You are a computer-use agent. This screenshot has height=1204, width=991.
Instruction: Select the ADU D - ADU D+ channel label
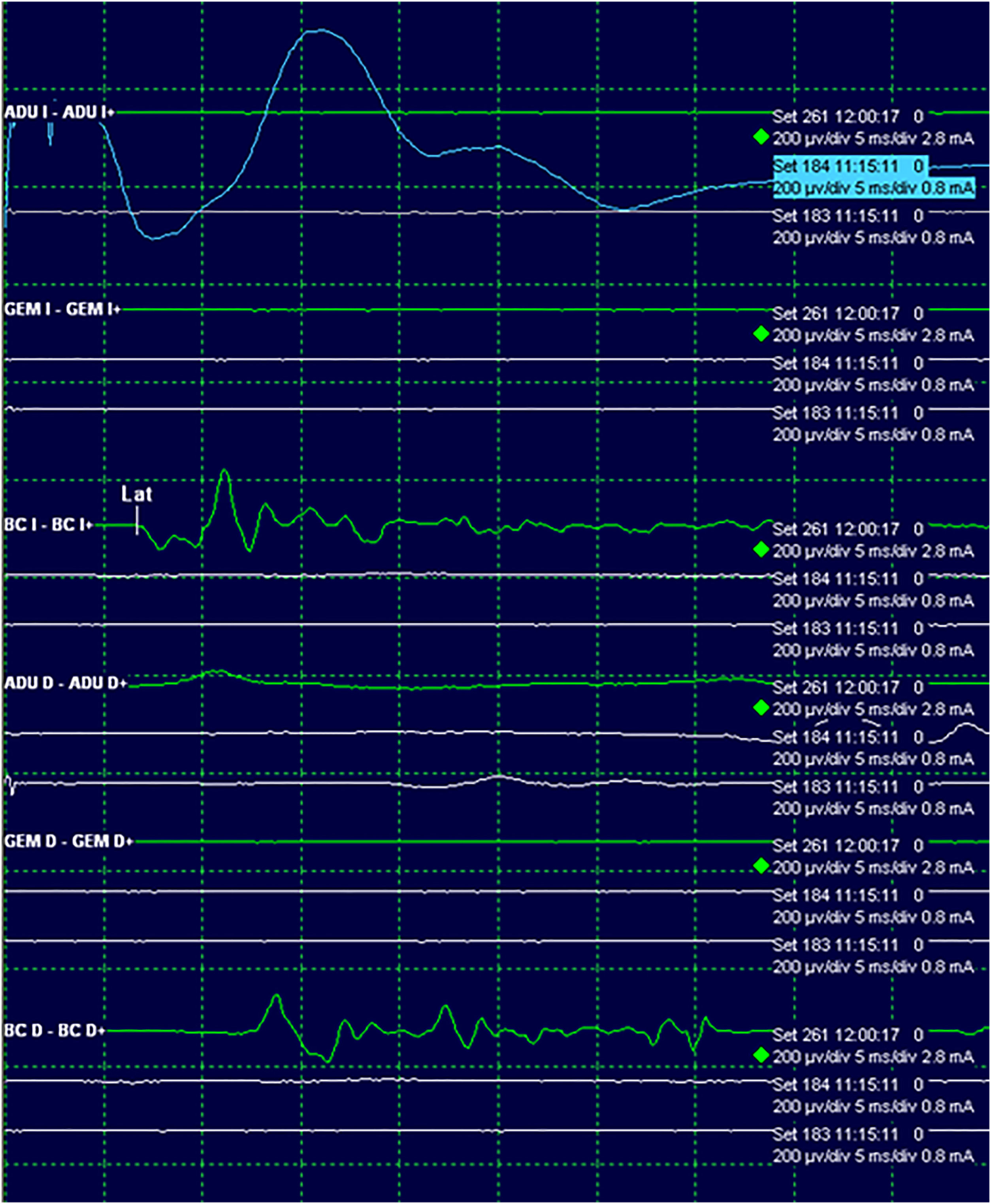(66, 683)
